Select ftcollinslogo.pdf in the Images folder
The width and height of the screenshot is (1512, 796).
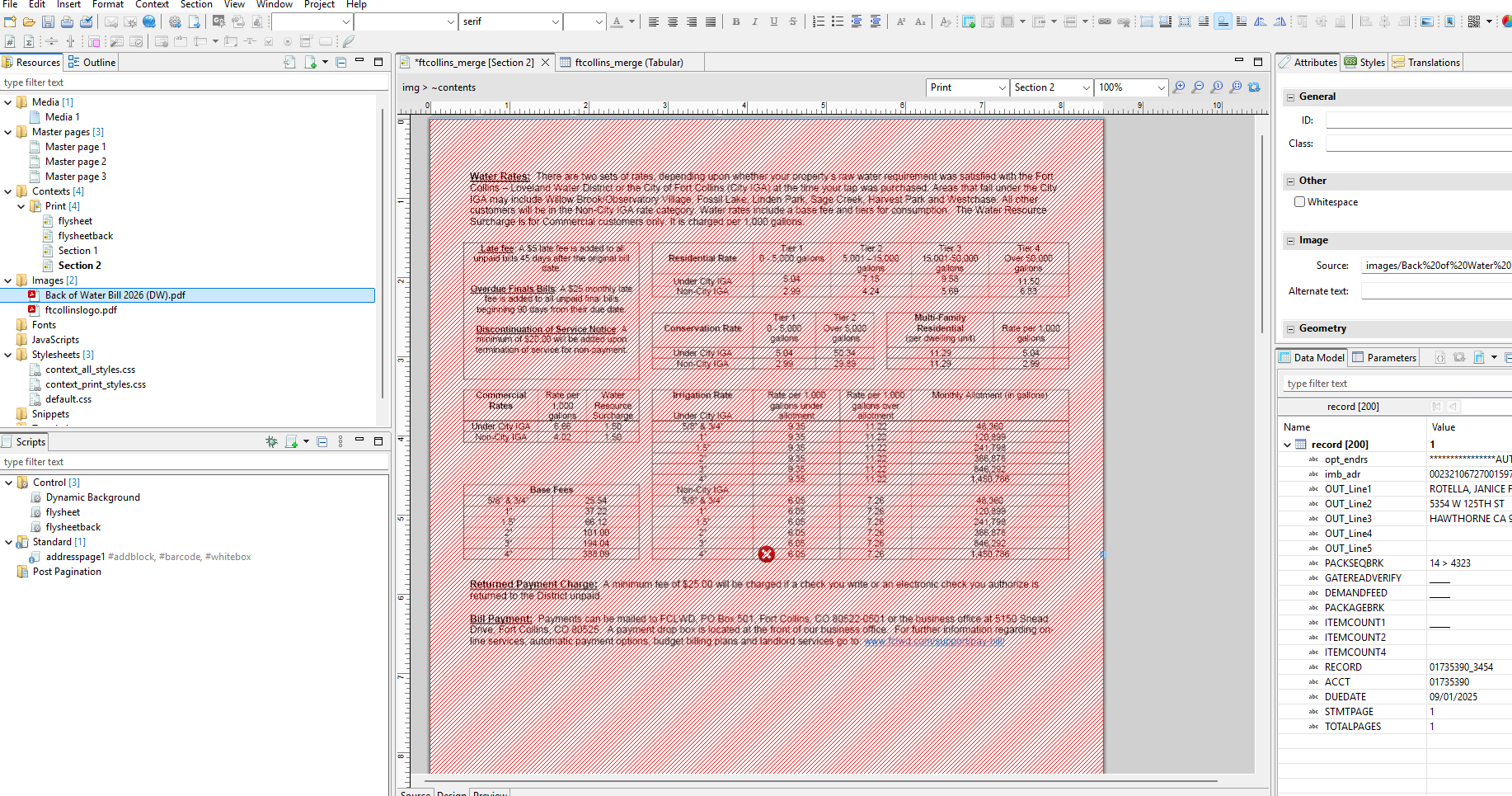click(81, 310)
